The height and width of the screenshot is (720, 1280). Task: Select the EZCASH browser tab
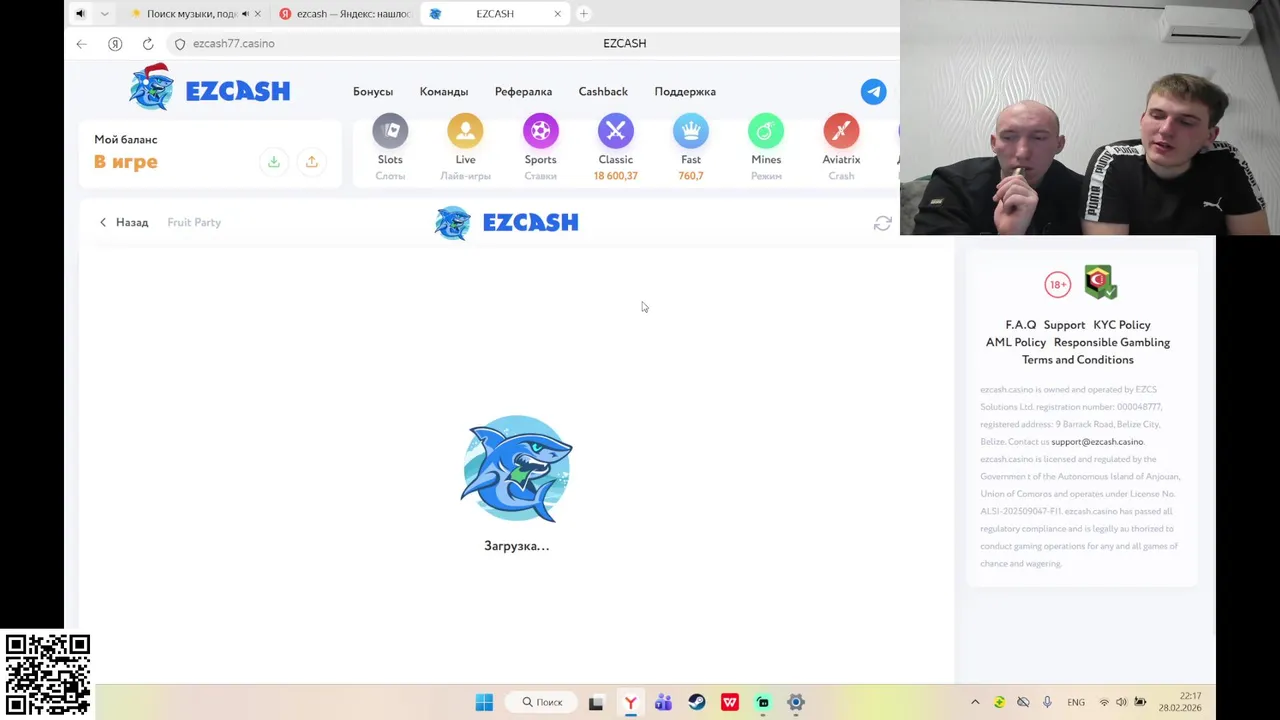click(495, 14)
